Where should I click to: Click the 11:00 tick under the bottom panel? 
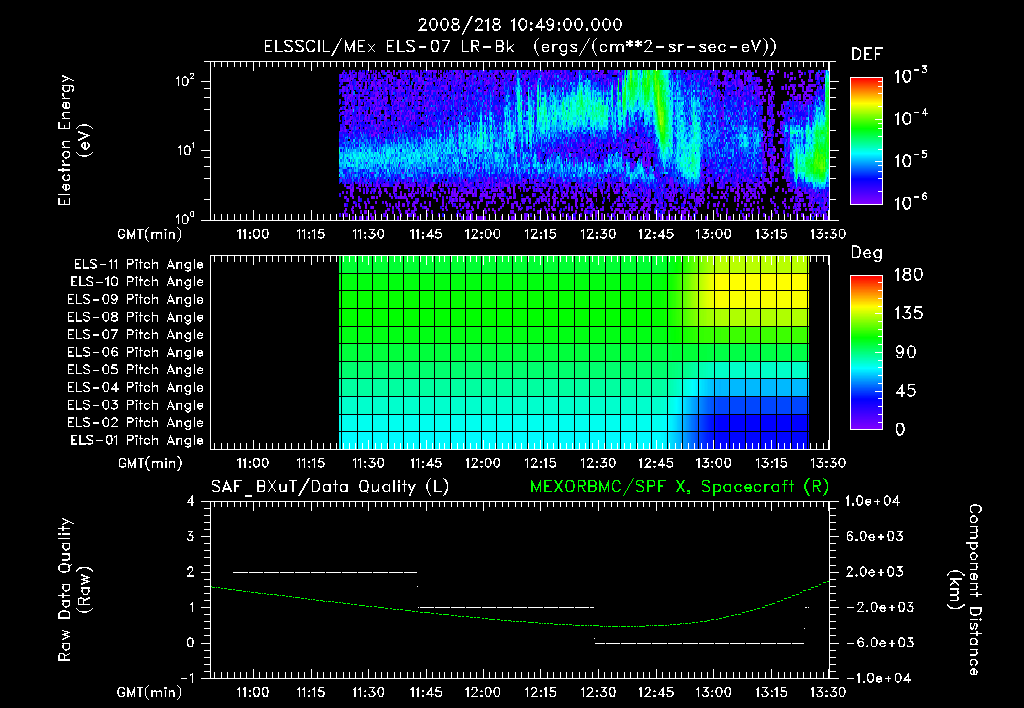coord(252,692)
